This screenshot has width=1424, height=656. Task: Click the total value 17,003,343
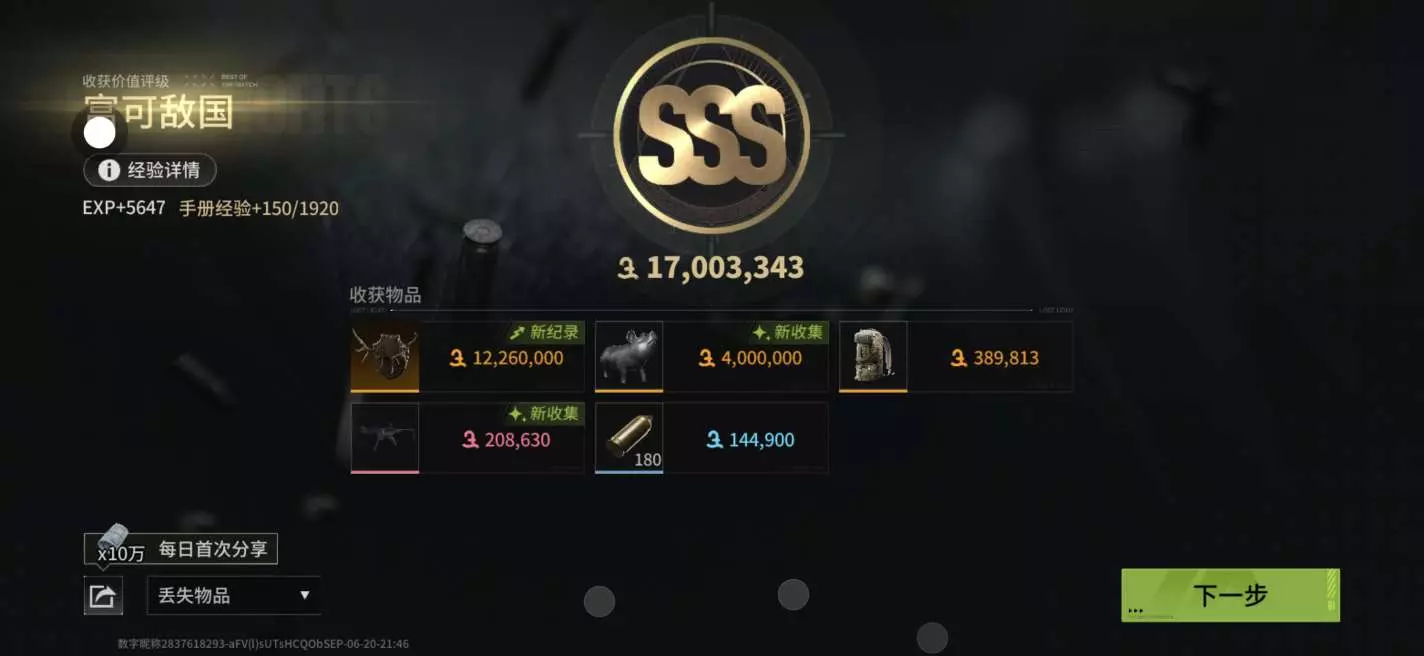[711, 267]
